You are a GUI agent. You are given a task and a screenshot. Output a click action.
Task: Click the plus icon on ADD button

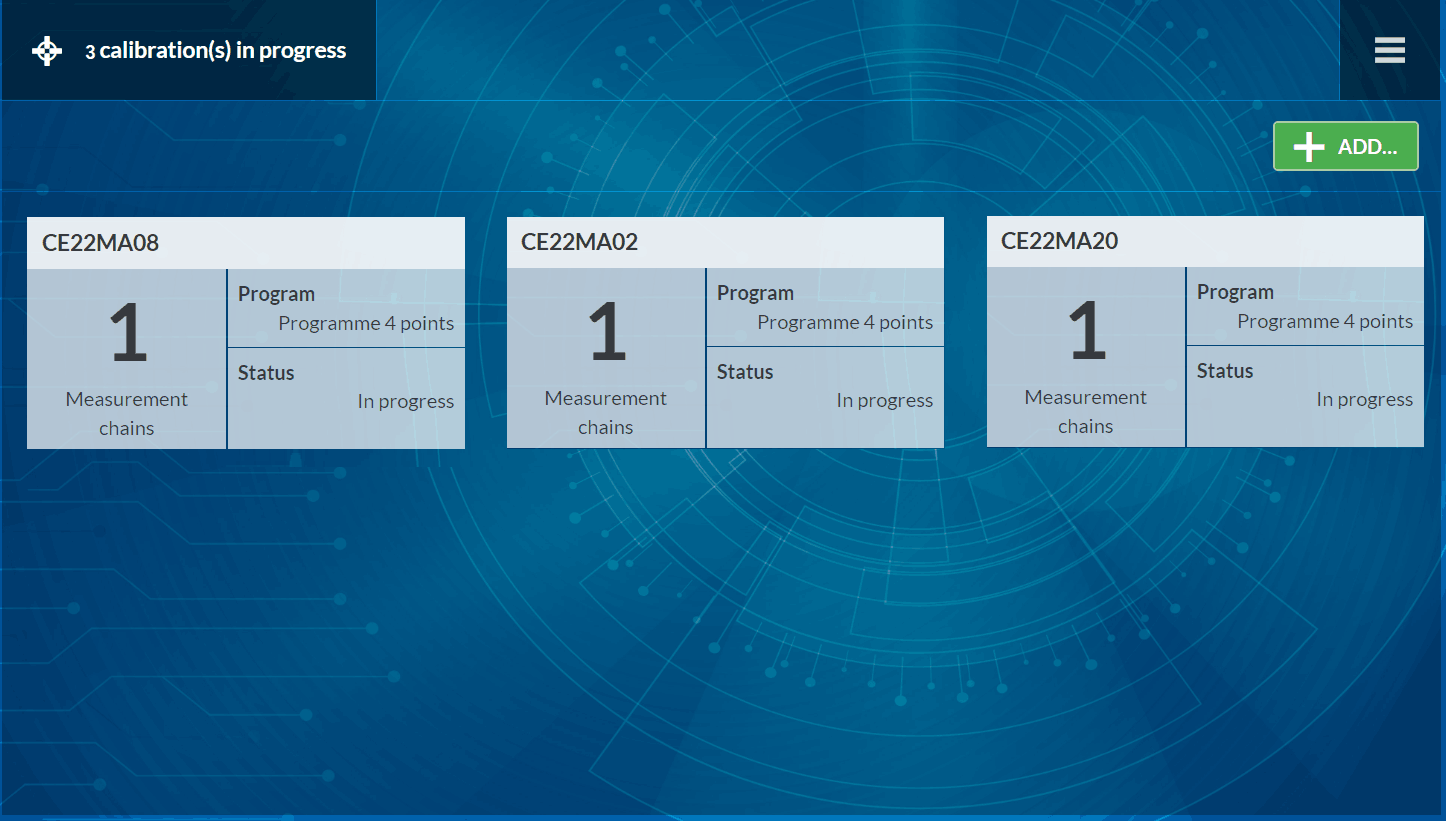pyautogui.click(x=1309, y=146)
